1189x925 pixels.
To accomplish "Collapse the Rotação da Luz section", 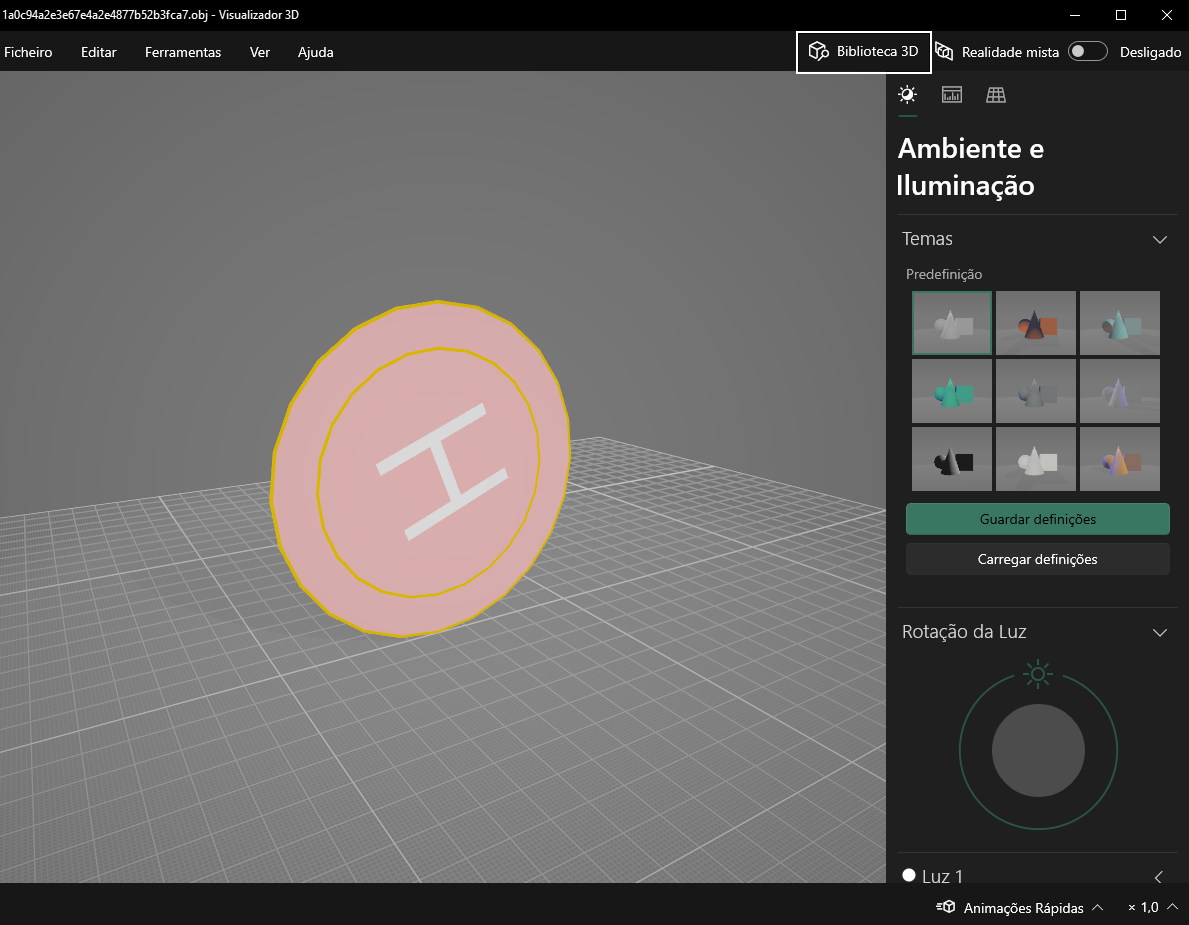I will tap(1160, 632).
